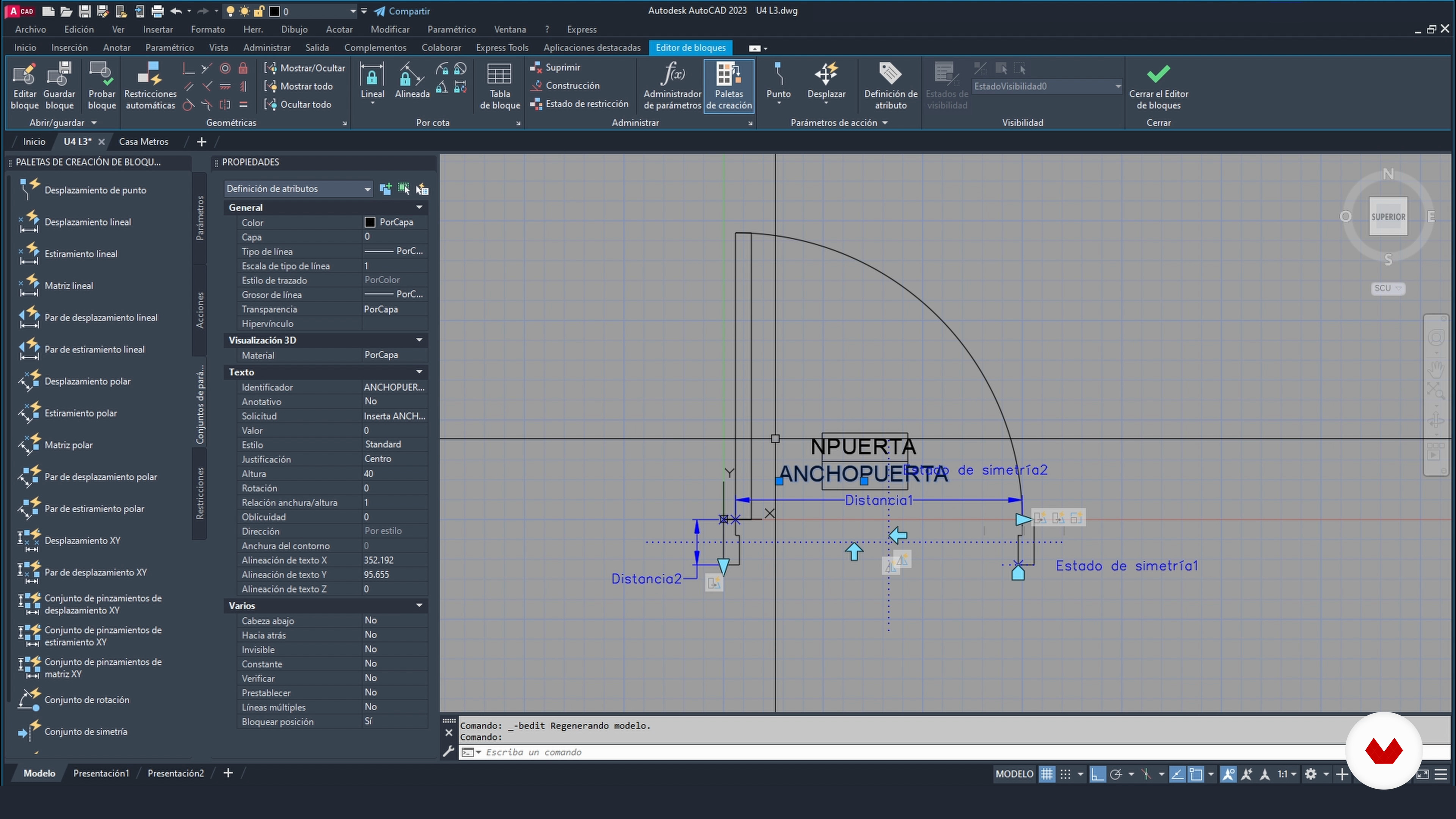The image size is (1456, 819).
Task: Open EstadoVisibilidad0 dropdown
Action: click(1047, 86)
